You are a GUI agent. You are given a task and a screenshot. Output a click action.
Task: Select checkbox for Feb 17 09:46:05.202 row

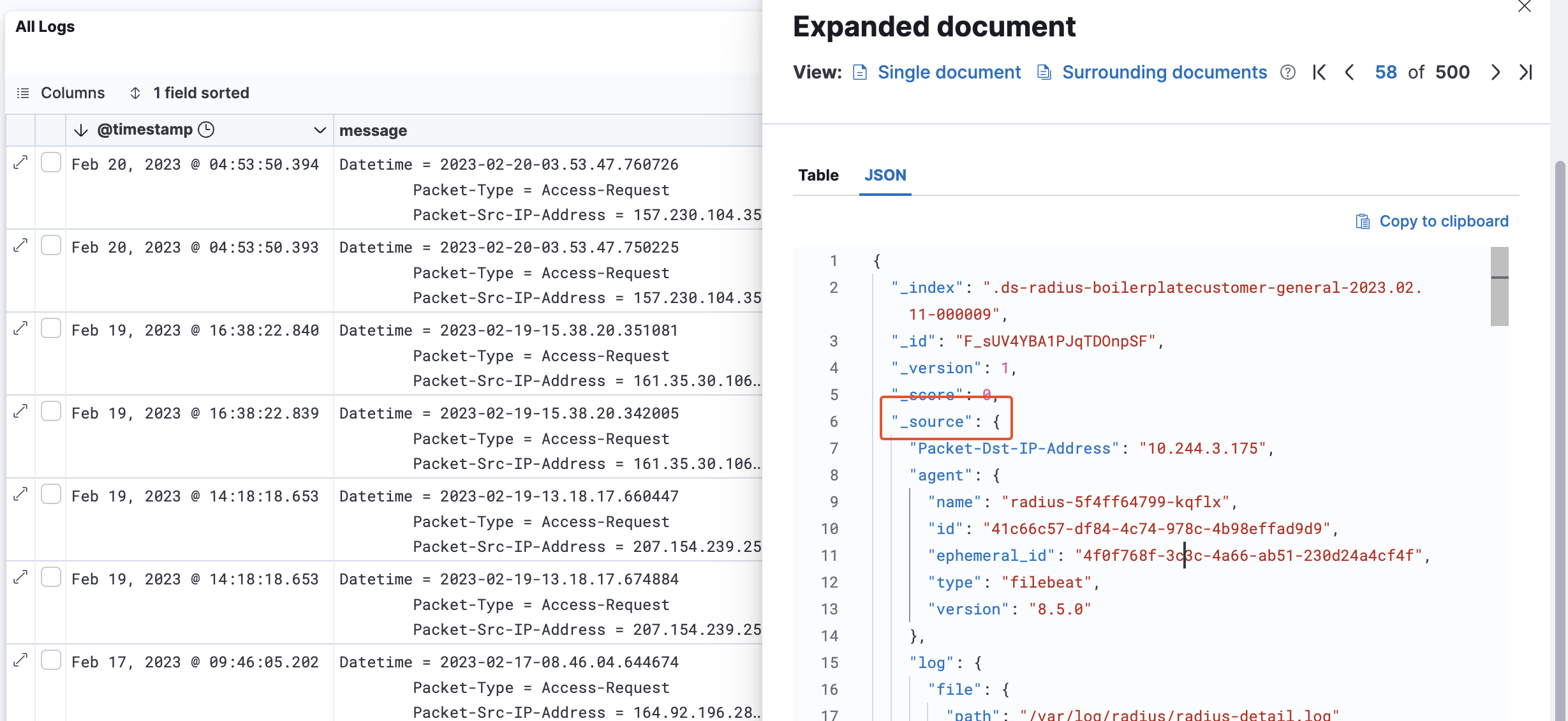point(51,660)
